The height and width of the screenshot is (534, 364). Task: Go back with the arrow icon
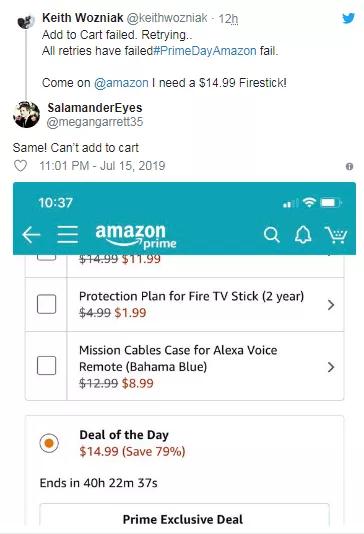pos(31,235)
